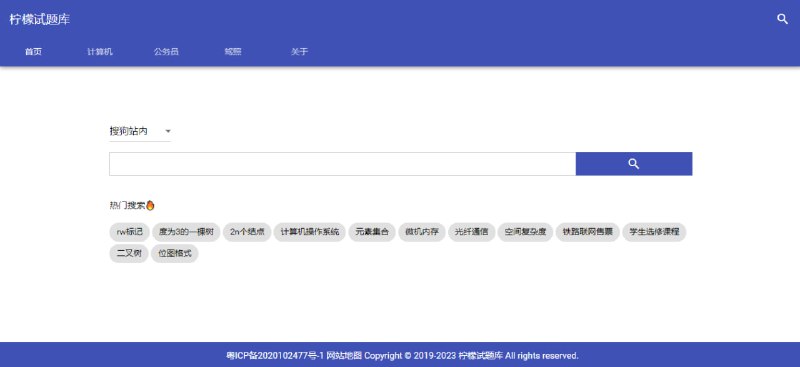The height and width of the screenshot is (367, 800).
Task: Select the rw标记 hot search tag
Action: 129,232
